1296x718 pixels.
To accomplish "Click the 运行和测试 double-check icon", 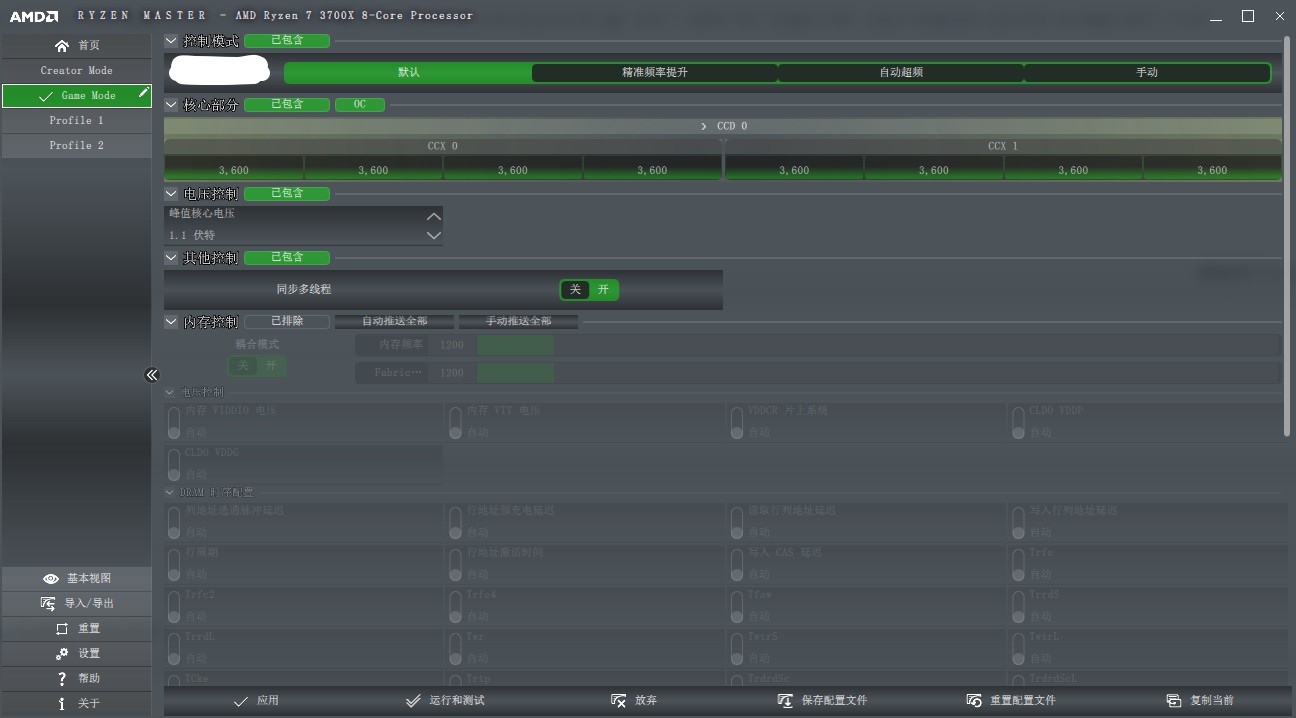I will 413,701.
